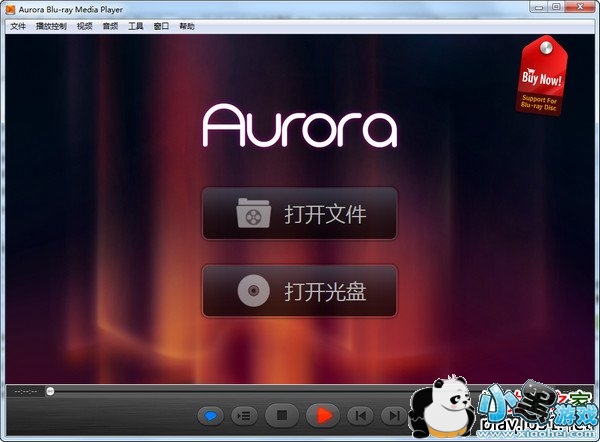Click the seek bar progress handle
600x442 pixels.
50,391
